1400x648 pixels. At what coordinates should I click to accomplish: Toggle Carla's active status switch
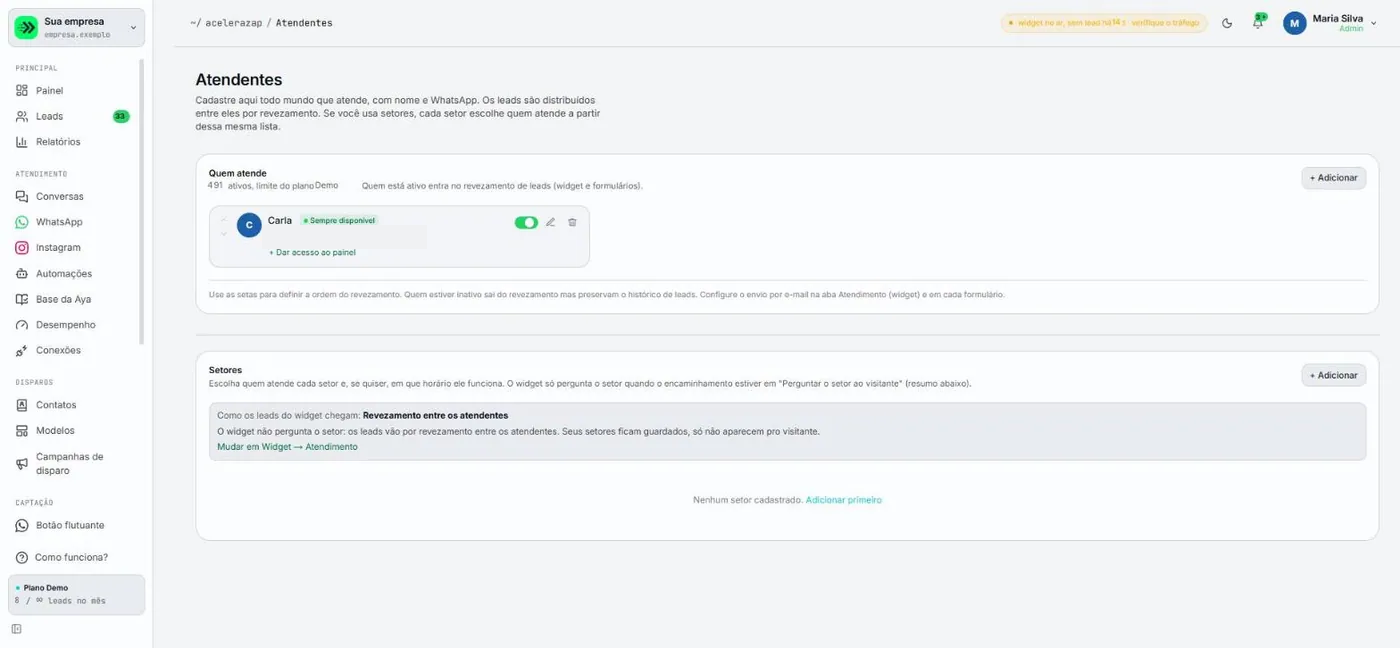[x=526, y=222]
